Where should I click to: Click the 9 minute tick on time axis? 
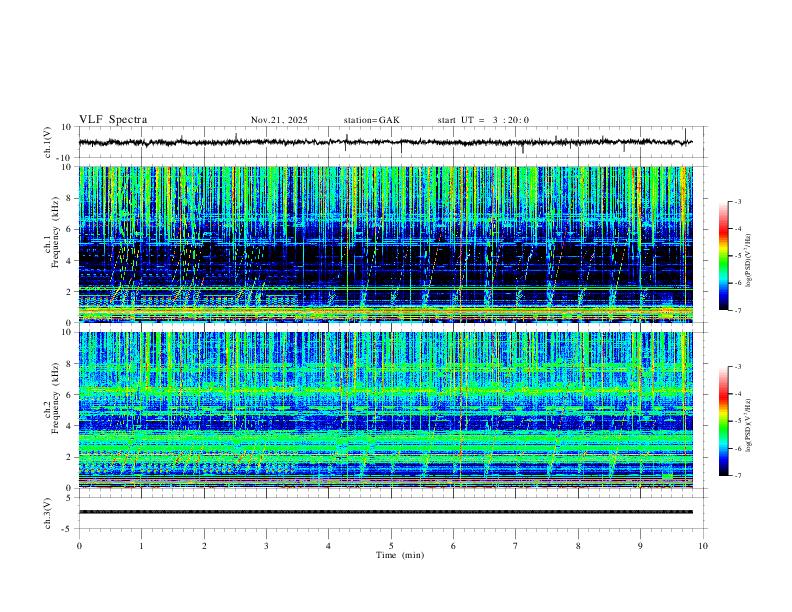(x=640, y=546)
